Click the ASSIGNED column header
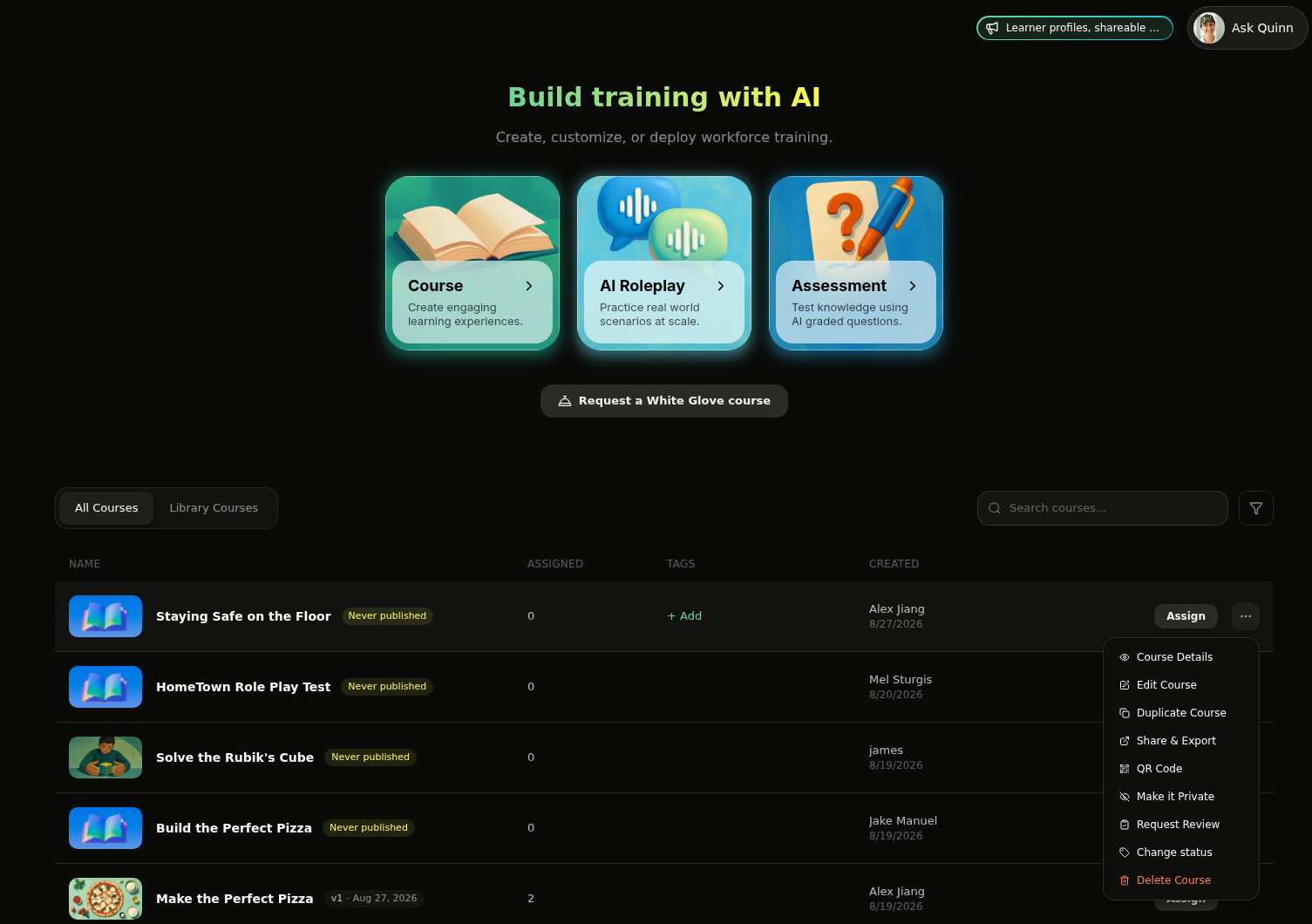 [555, 564]
